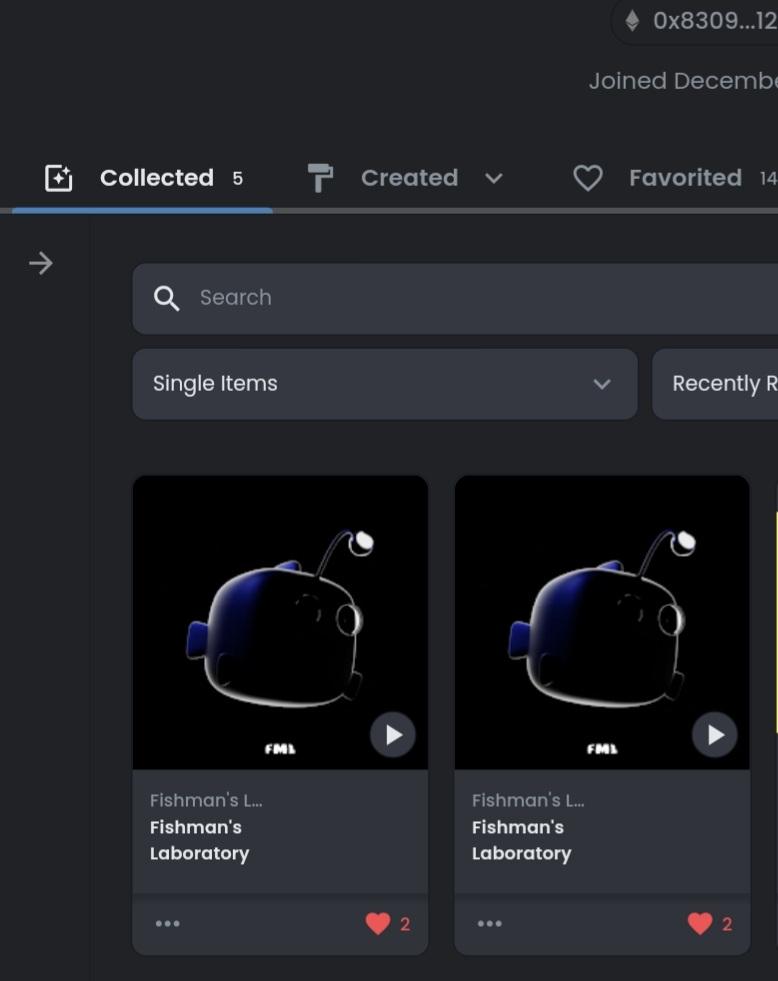Open the first card's more options menu
The width and height of the screenshot is (778, 981).
pyautogui.click(x=168, y=923)
